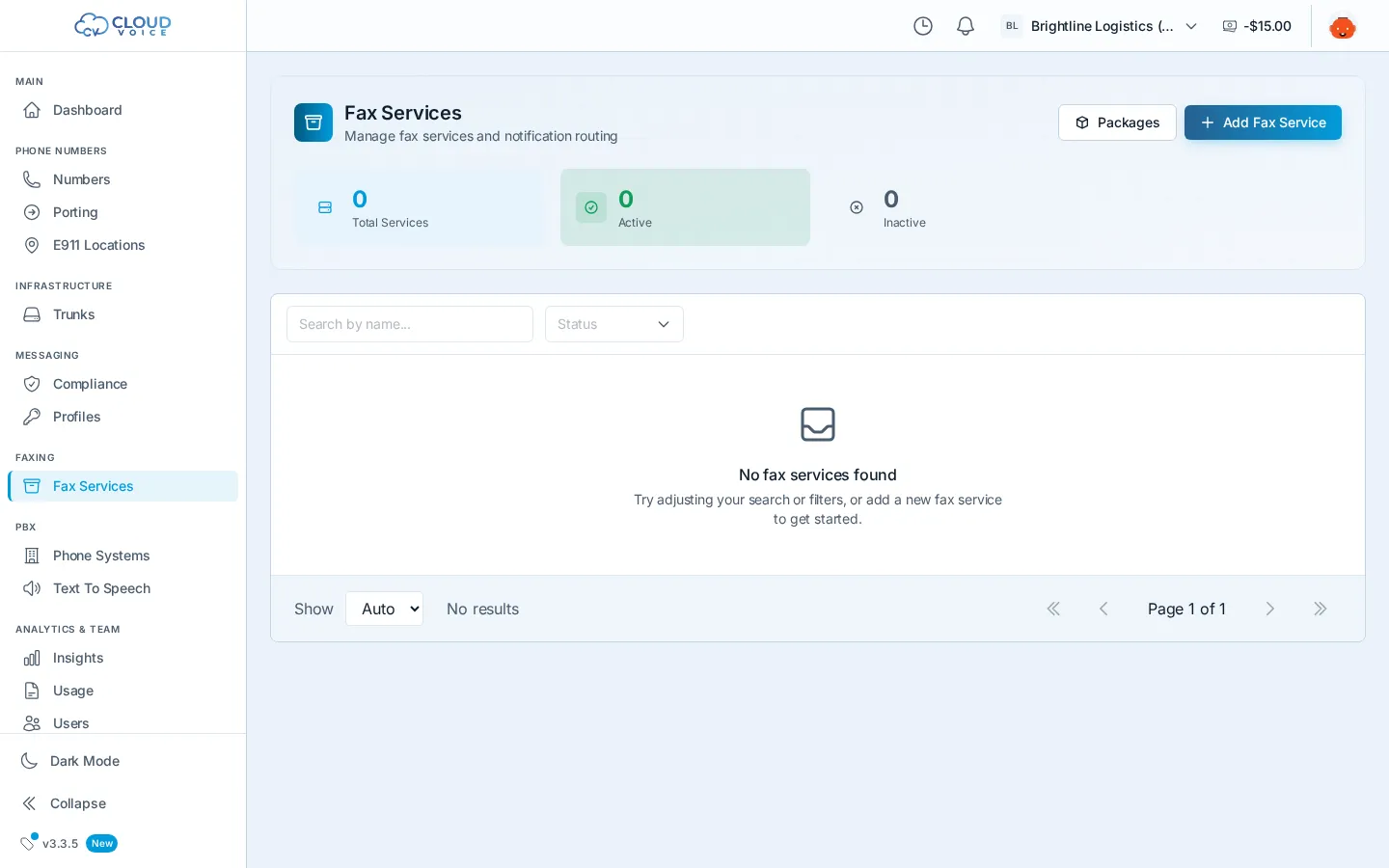Open Text To Speech
1389x868 pixels.
(123, 588)
